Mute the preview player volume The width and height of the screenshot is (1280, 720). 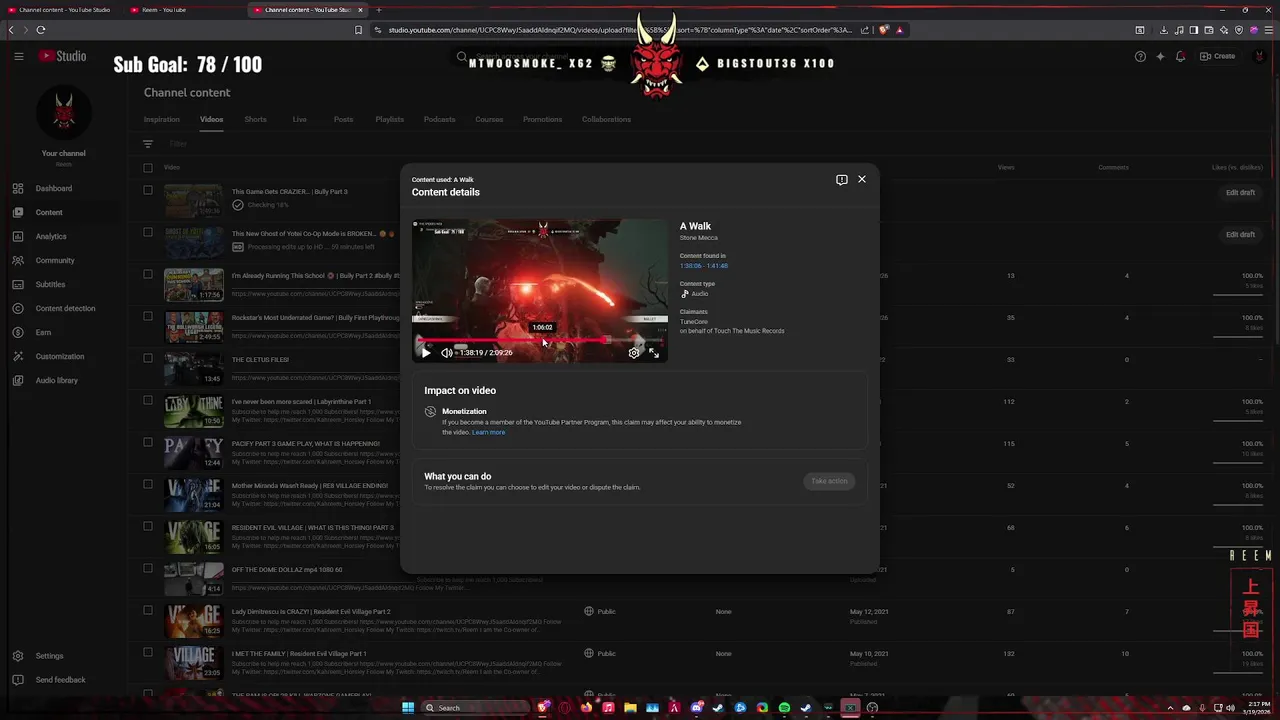pyautogui.click(x=446, y=352)
